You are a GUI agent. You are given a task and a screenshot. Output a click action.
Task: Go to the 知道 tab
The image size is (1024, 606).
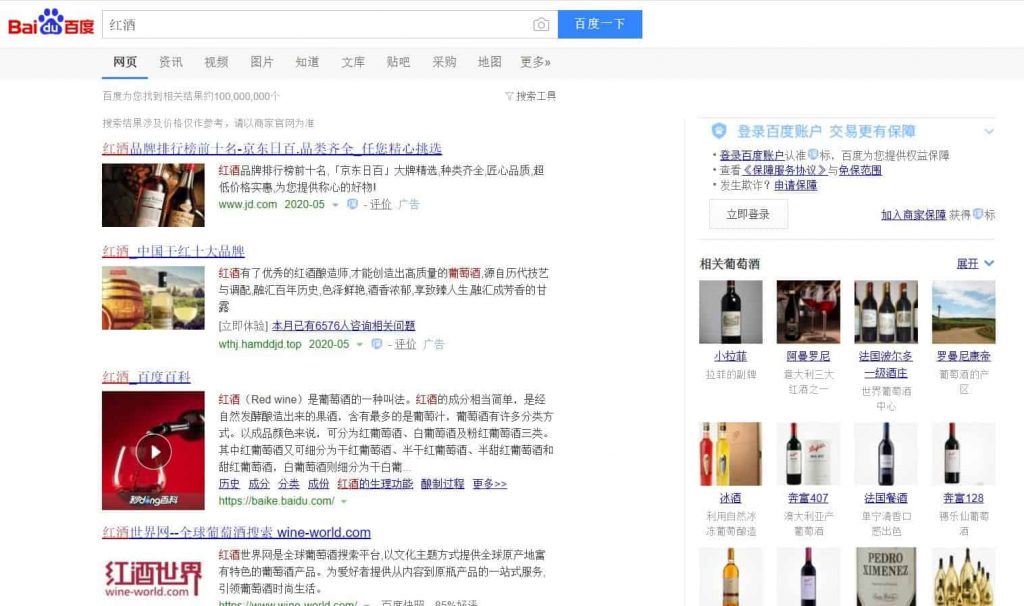click(x=307, y=62)
